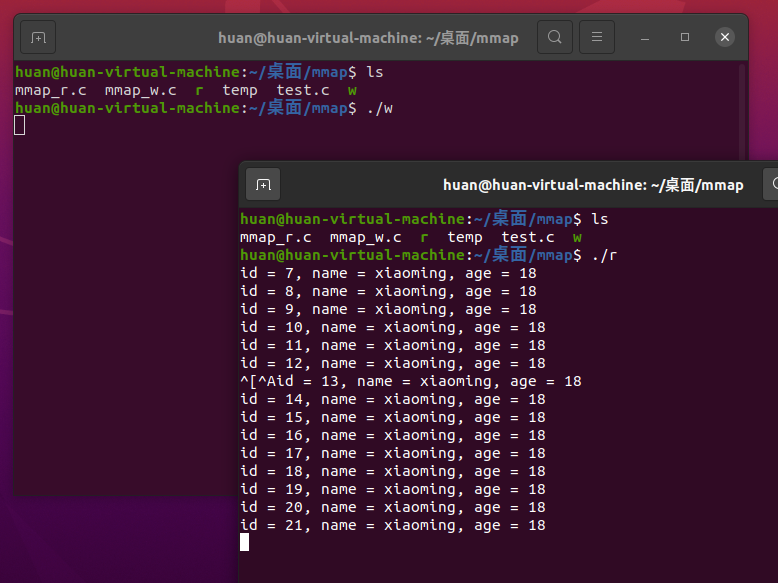Click mmap_w.c in back terminal listing
The image size is (778, 583).
(x=140, y=91)
